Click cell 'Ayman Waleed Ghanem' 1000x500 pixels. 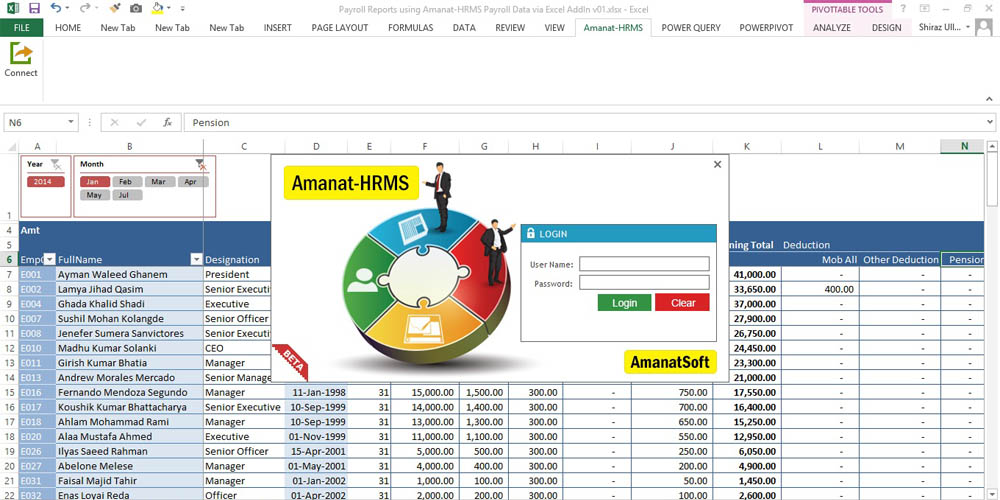click(129, 274)
